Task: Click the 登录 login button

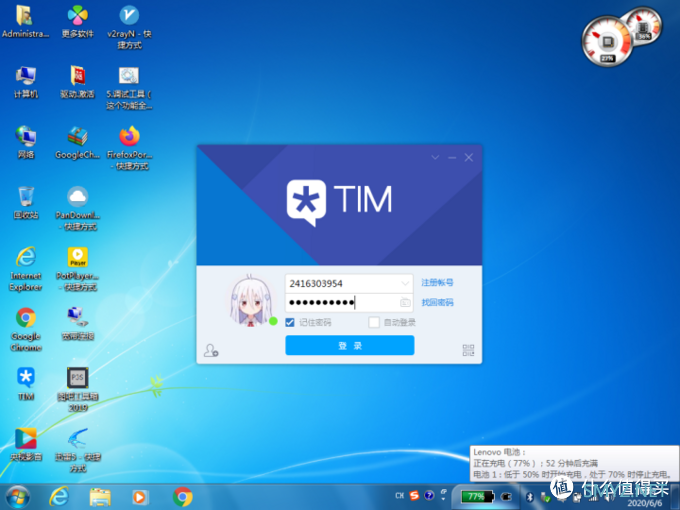Action: pos(350,345)
